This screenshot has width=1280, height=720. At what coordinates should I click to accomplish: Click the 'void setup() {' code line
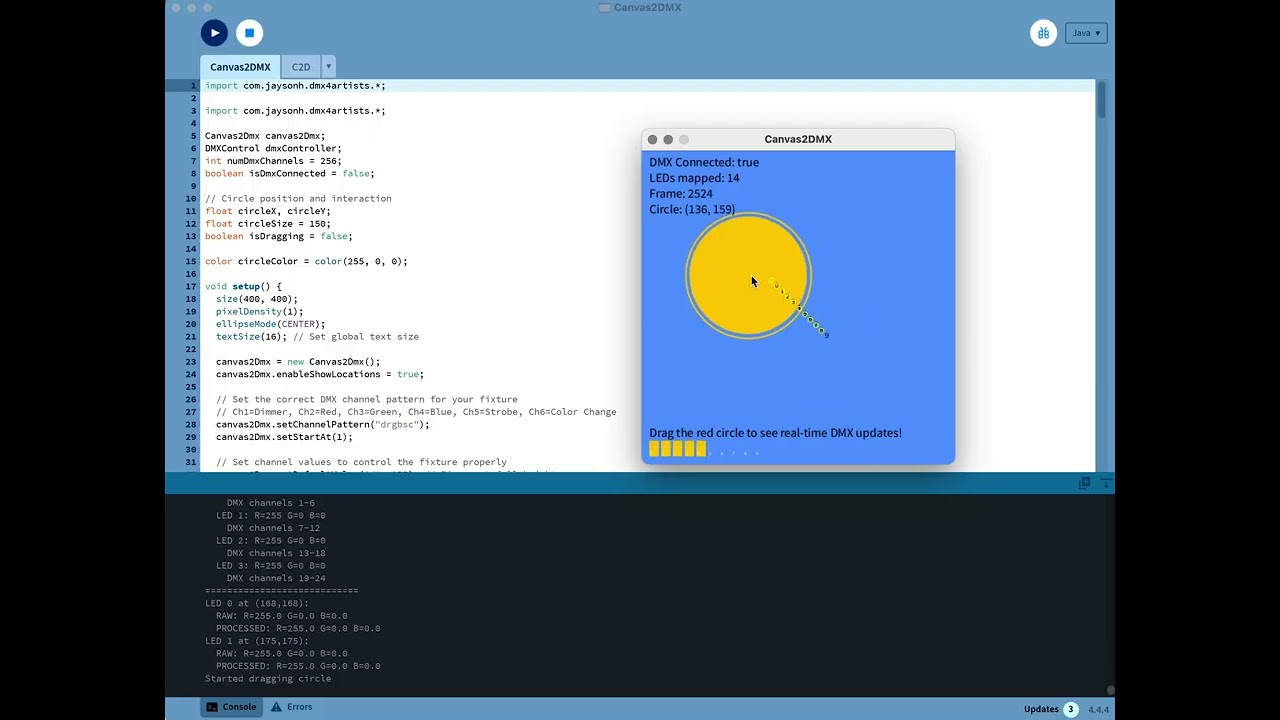coord(243,286)
